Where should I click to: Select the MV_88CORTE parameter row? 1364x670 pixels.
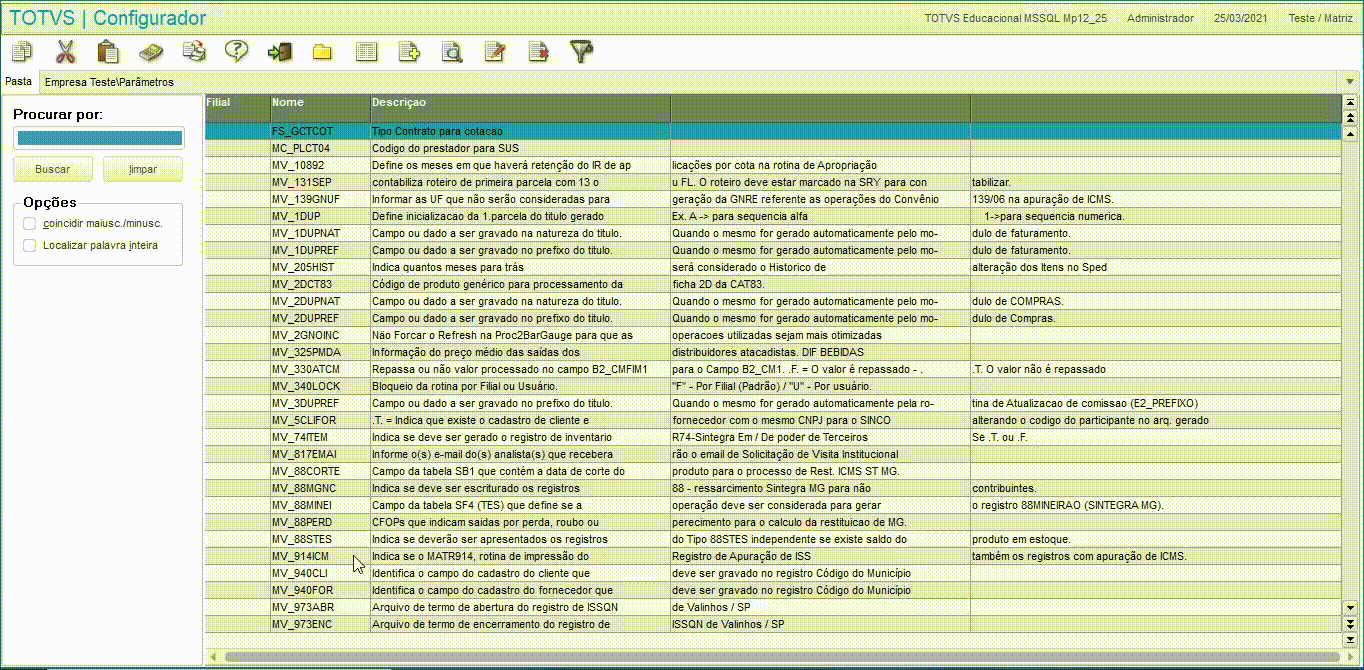[772, 471]
